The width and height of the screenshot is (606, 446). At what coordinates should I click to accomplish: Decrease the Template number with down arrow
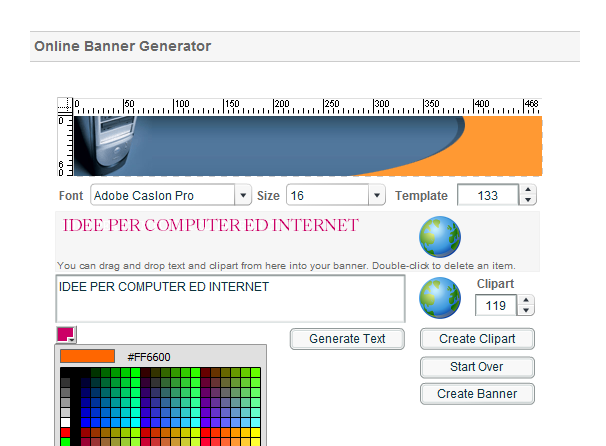point(528,200)
